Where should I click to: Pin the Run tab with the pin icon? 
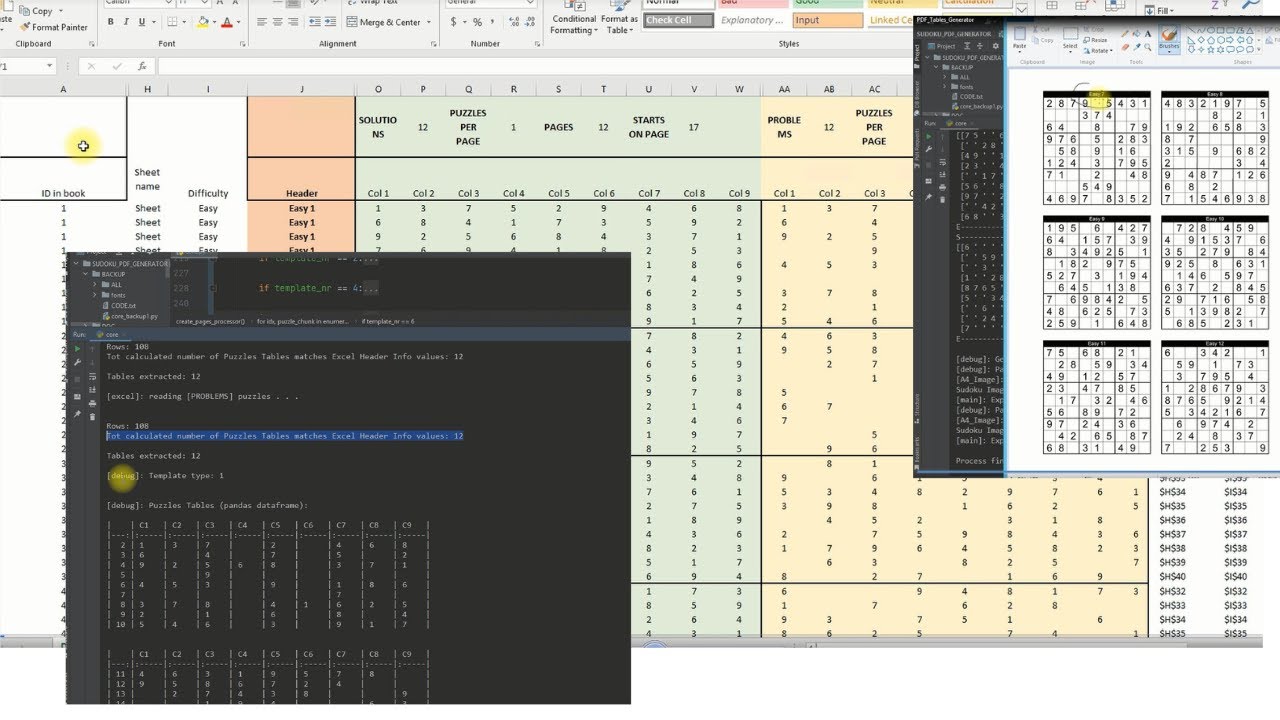[x=77, y=414]
